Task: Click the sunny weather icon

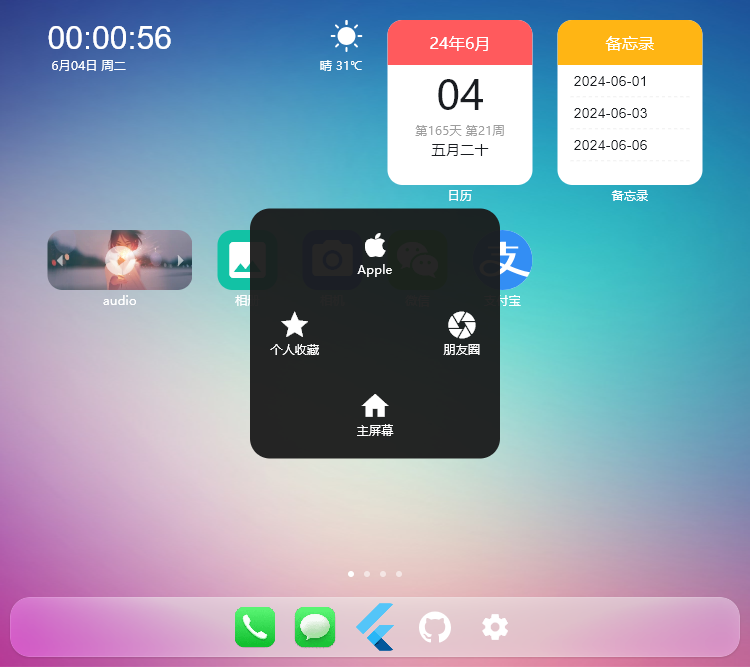Action: click(346, 36)
